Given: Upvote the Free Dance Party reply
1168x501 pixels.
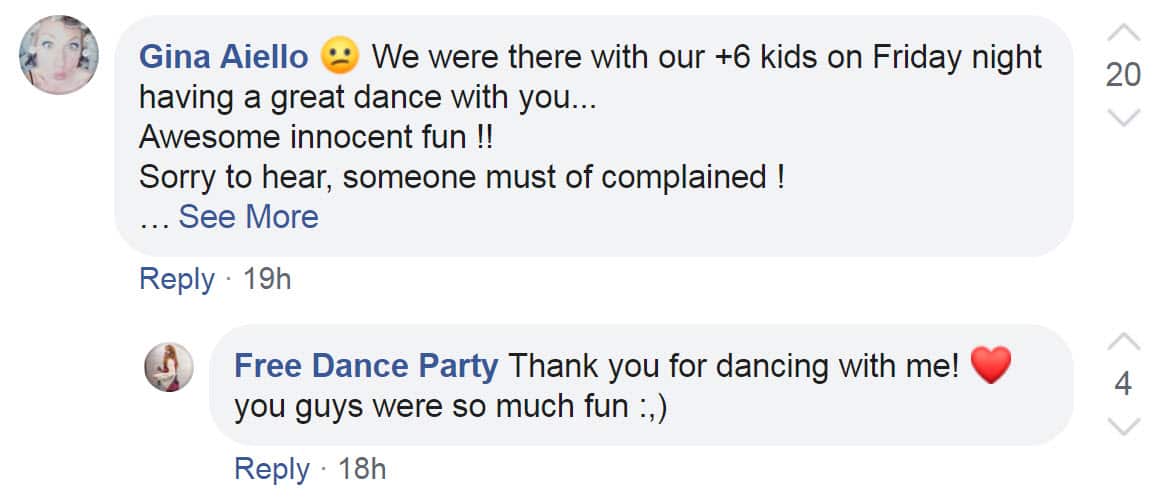Looking at the screenshot, I should point(1124,342).
